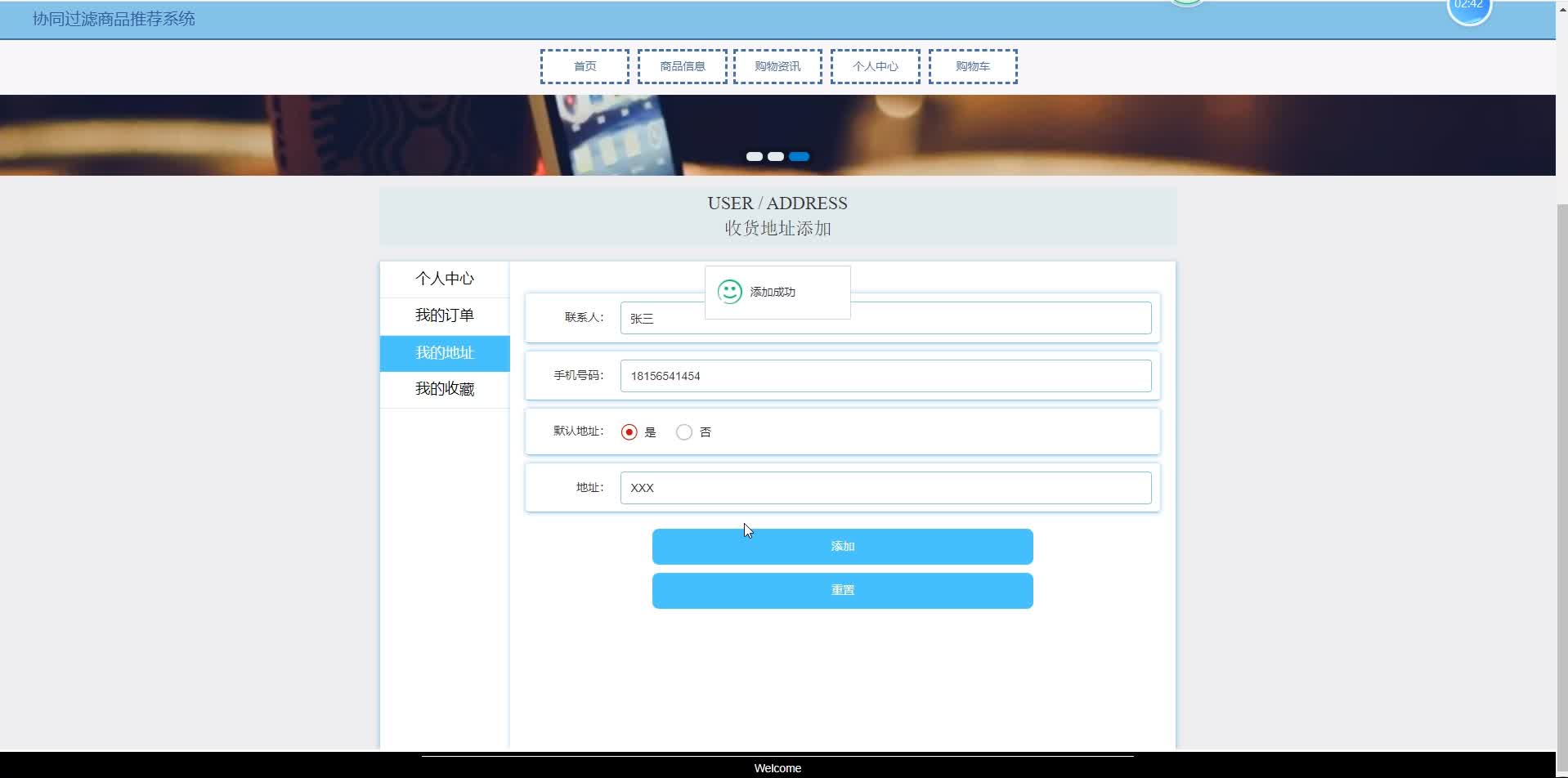
Task: Select the second carousel indicator
Action: tap(777, 156)
